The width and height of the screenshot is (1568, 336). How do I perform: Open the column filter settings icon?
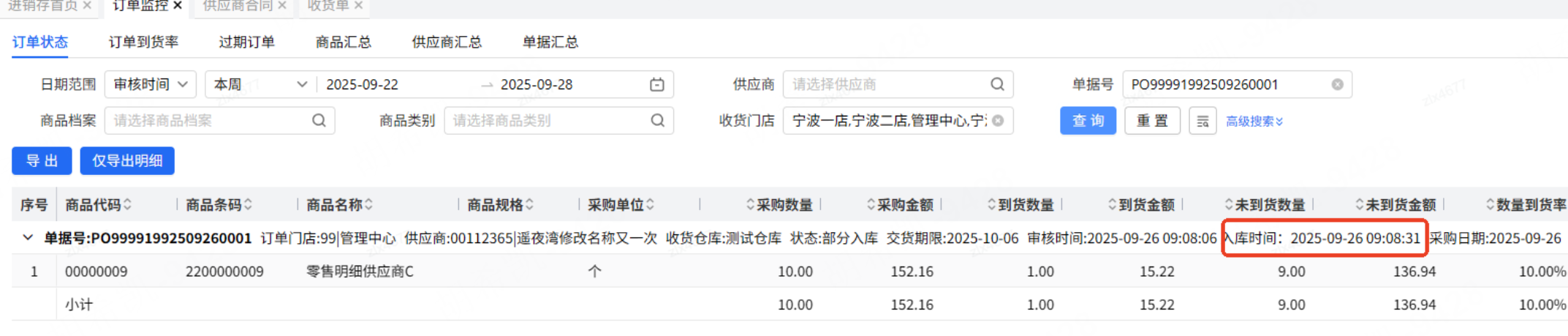tap(1202, 122)
